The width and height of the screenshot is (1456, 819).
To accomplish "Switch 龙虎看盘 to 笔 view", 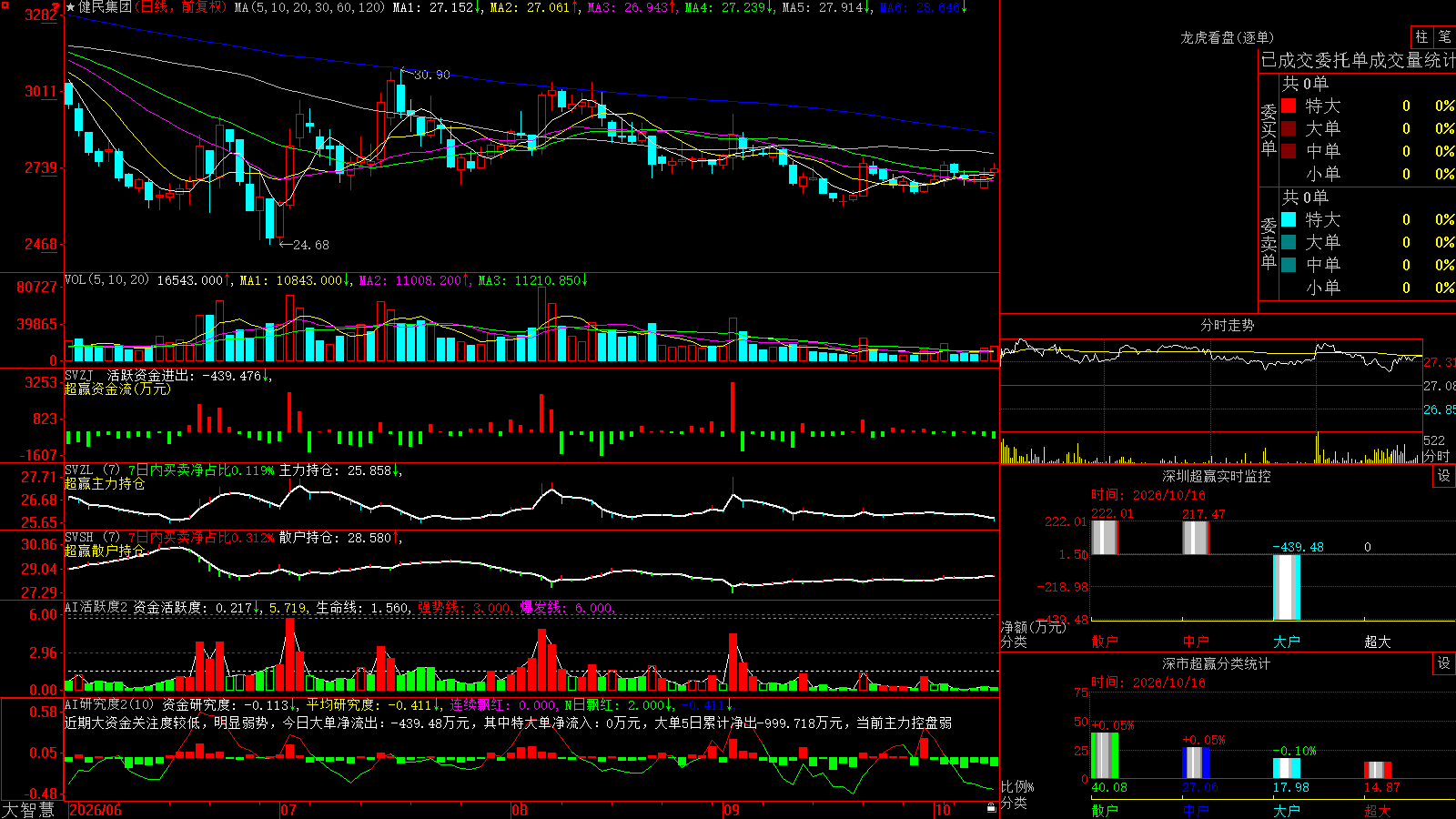I will point(1444,37).
